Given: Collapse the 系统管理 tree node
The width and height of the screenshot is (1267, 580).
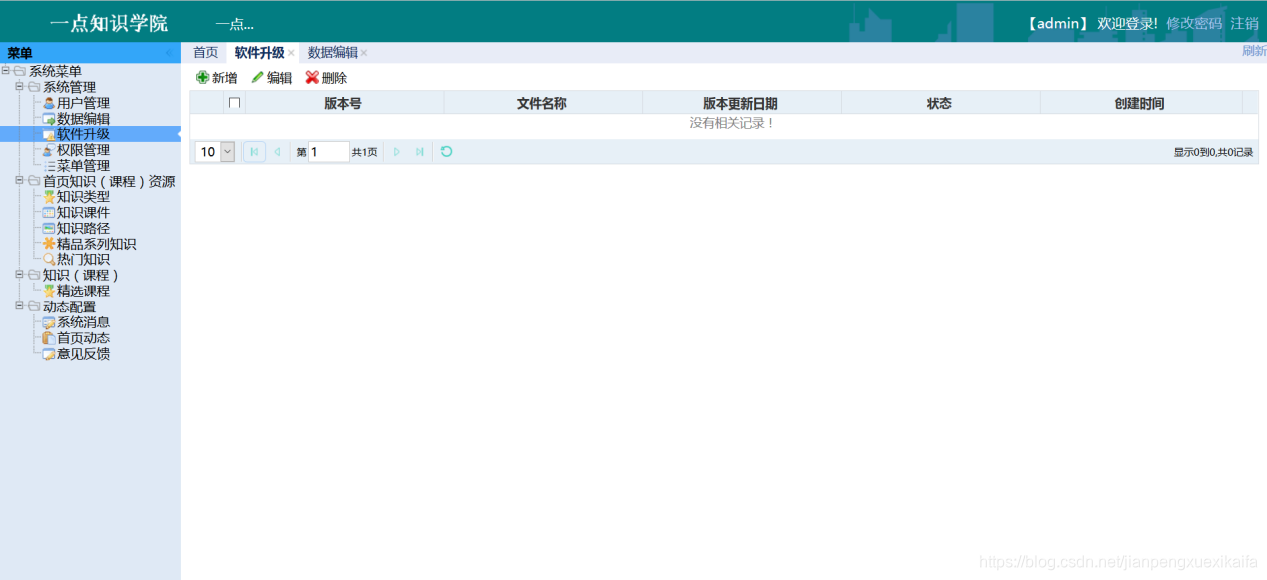Looking at the screenshot, I should (20, 87).
